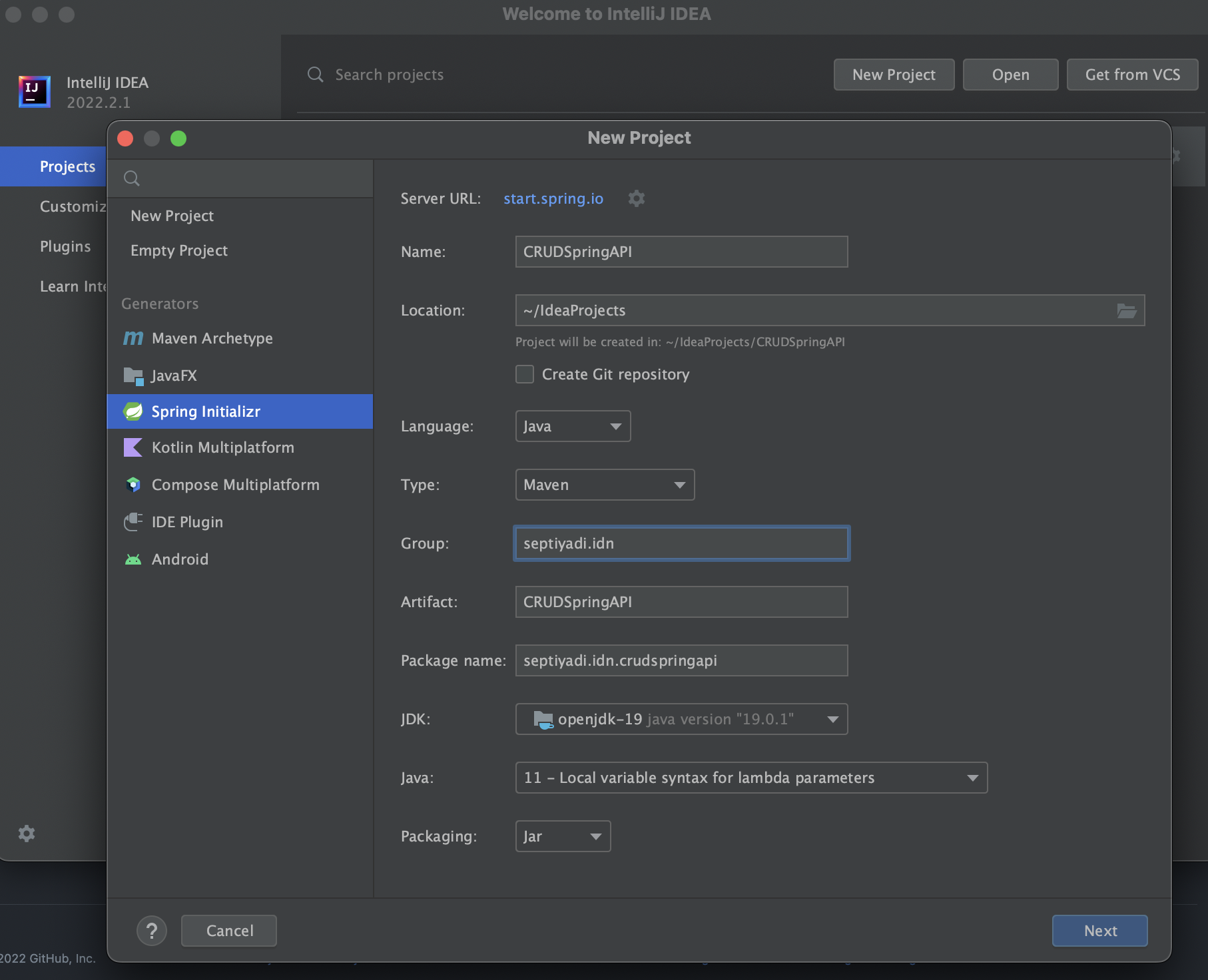This screenshot has height=980, width=1208.
Task: Select Empty Project in the left list
Action: (240, 250)
